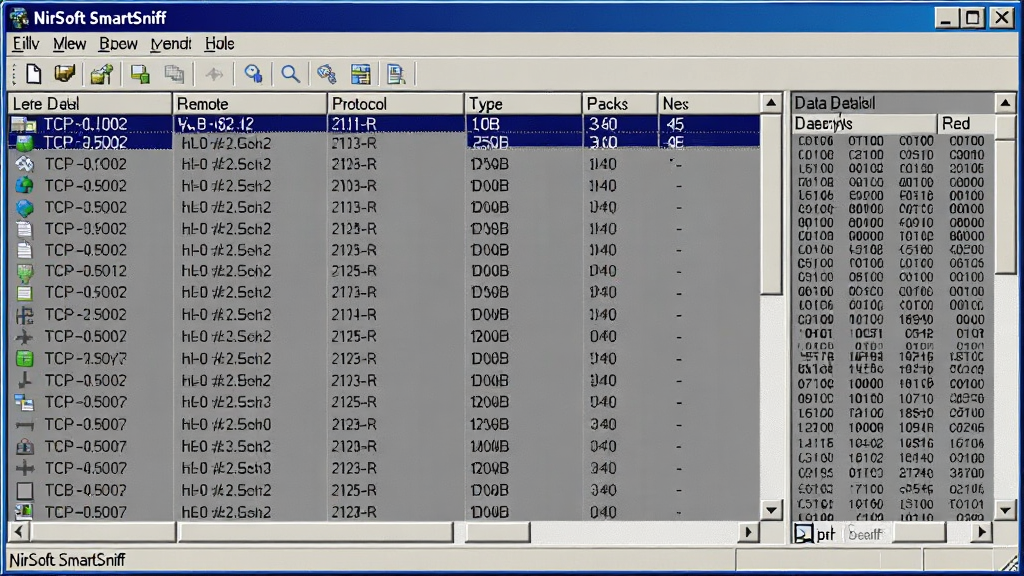Sort by the Packs column header
The height and width of the screenshot is (576, 1024).
620,104
